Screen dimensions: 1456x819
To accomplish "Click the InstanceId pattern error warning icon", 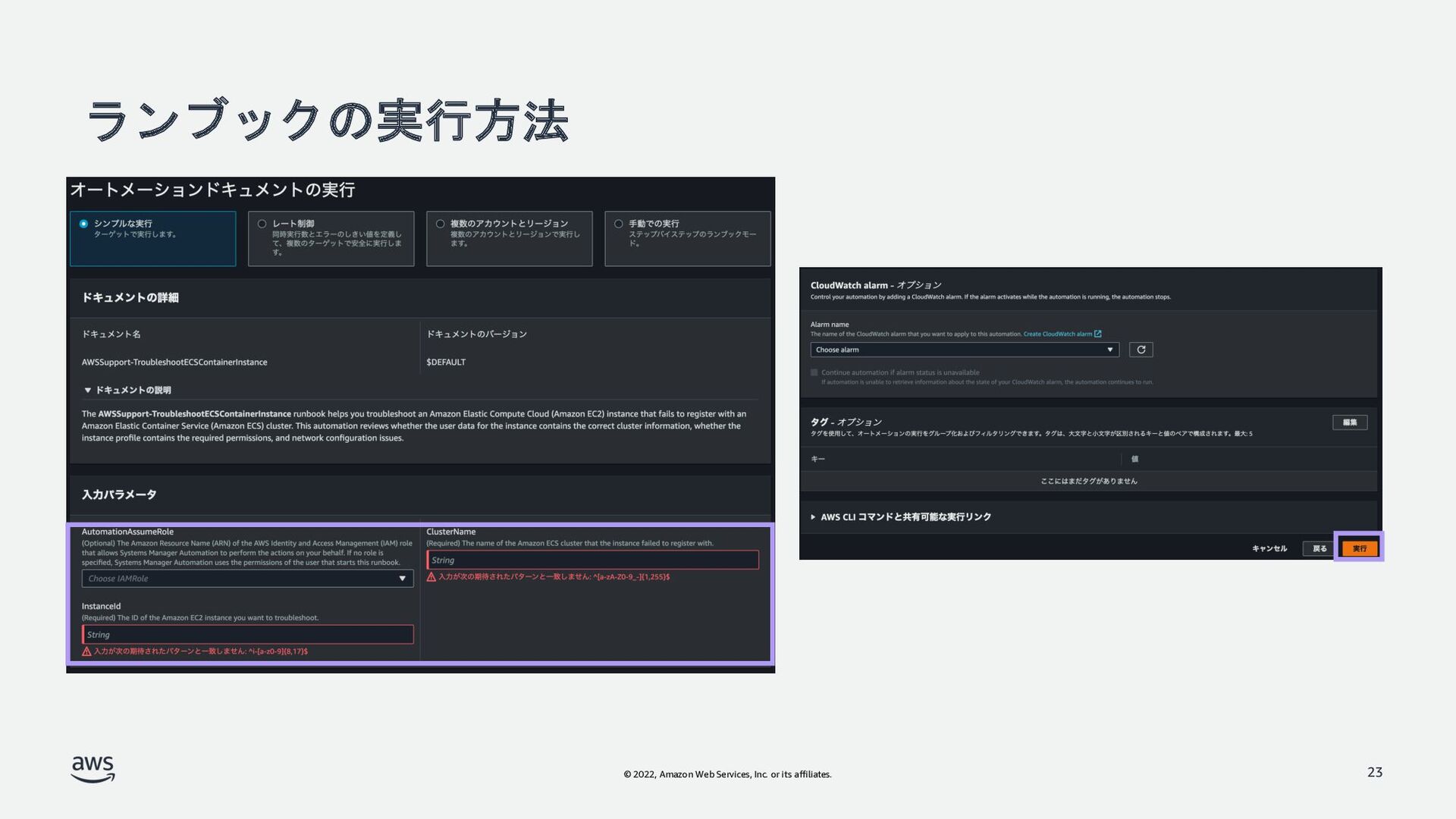I will point(86,651).
